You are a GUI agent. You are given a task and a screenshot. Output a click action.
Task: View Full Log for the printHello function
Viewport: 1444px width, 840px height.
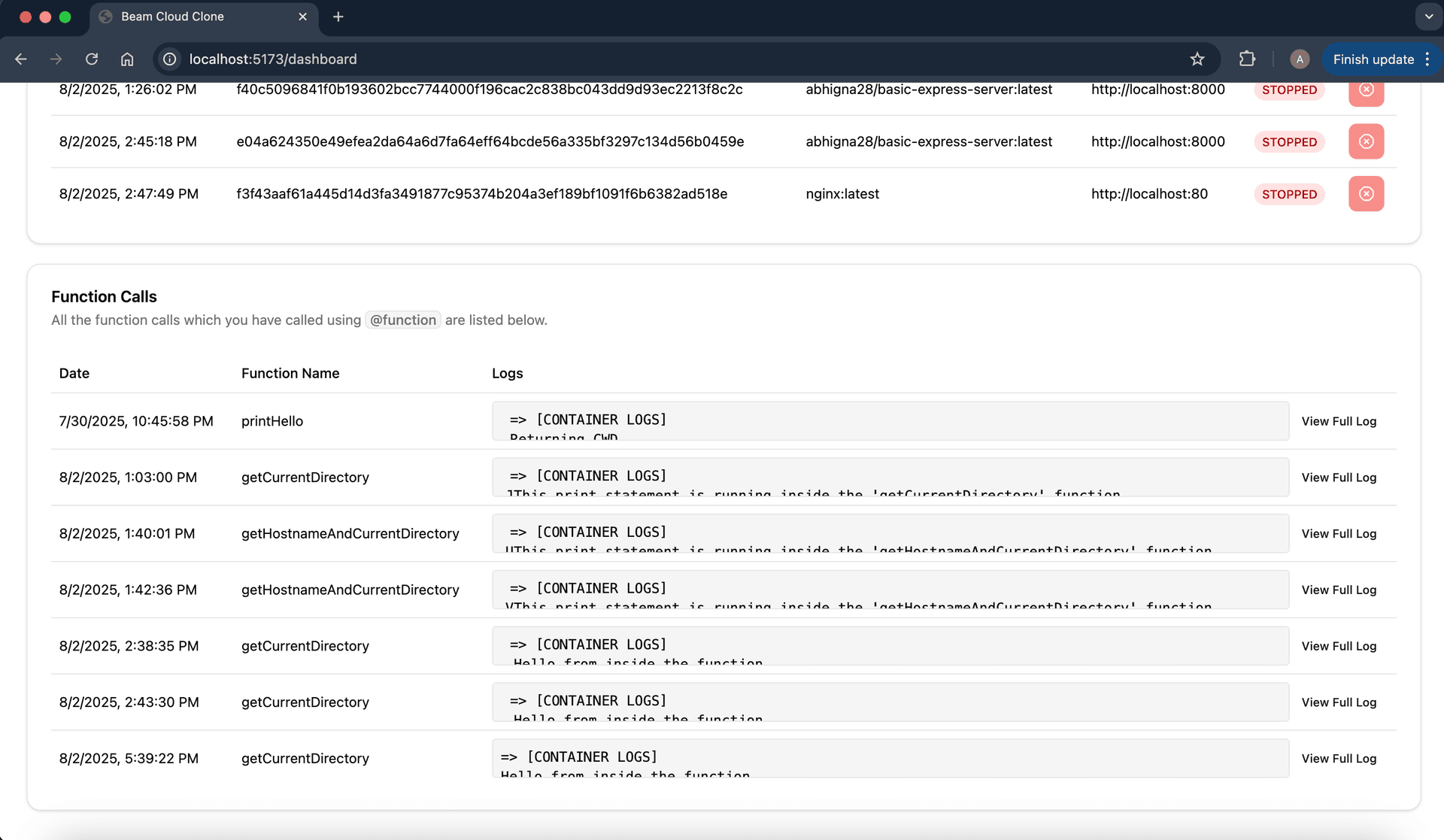[1339, 421]
